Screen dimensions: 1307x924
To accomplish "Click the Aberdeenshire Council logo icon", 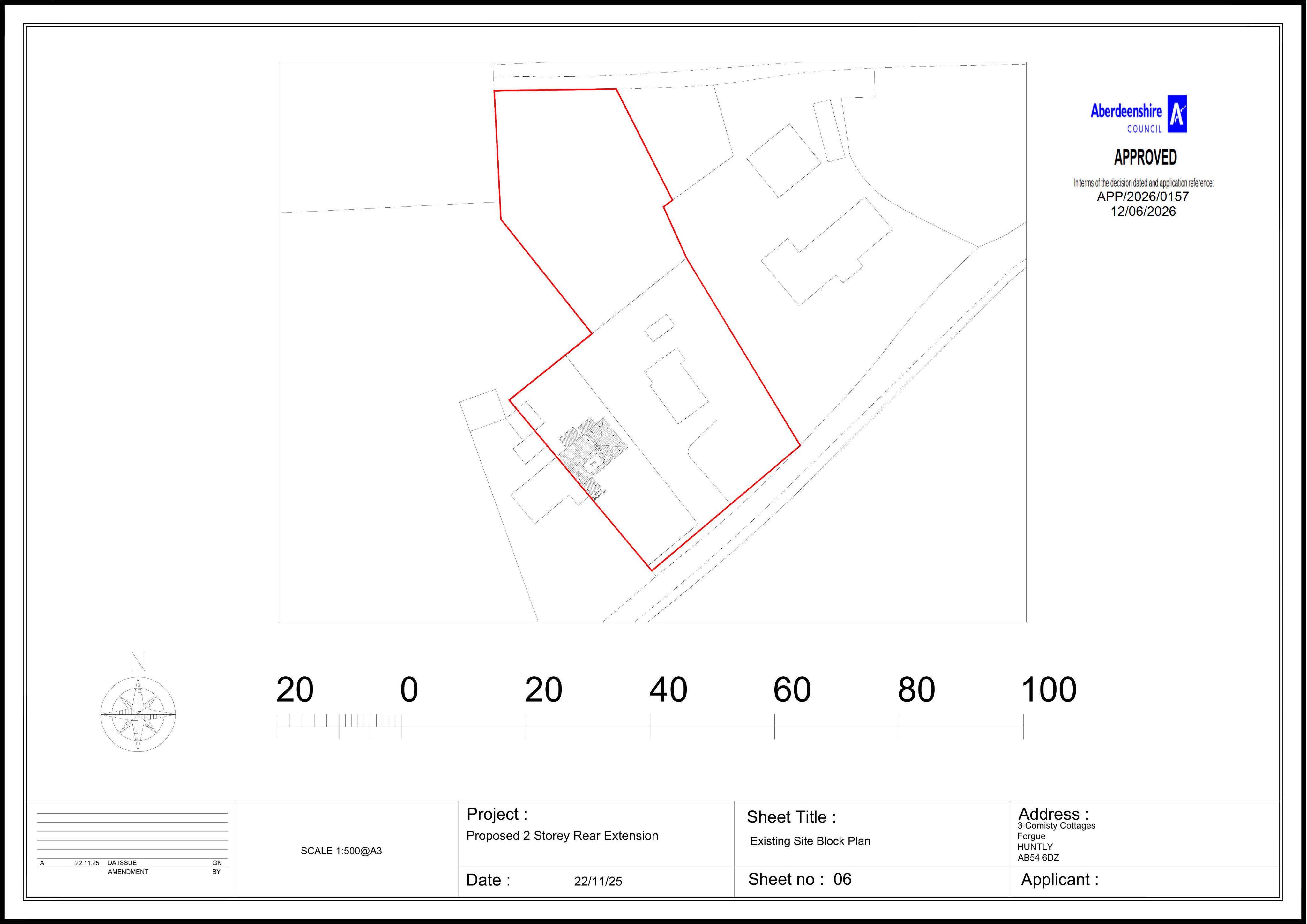I will [x=1176, y=114].
